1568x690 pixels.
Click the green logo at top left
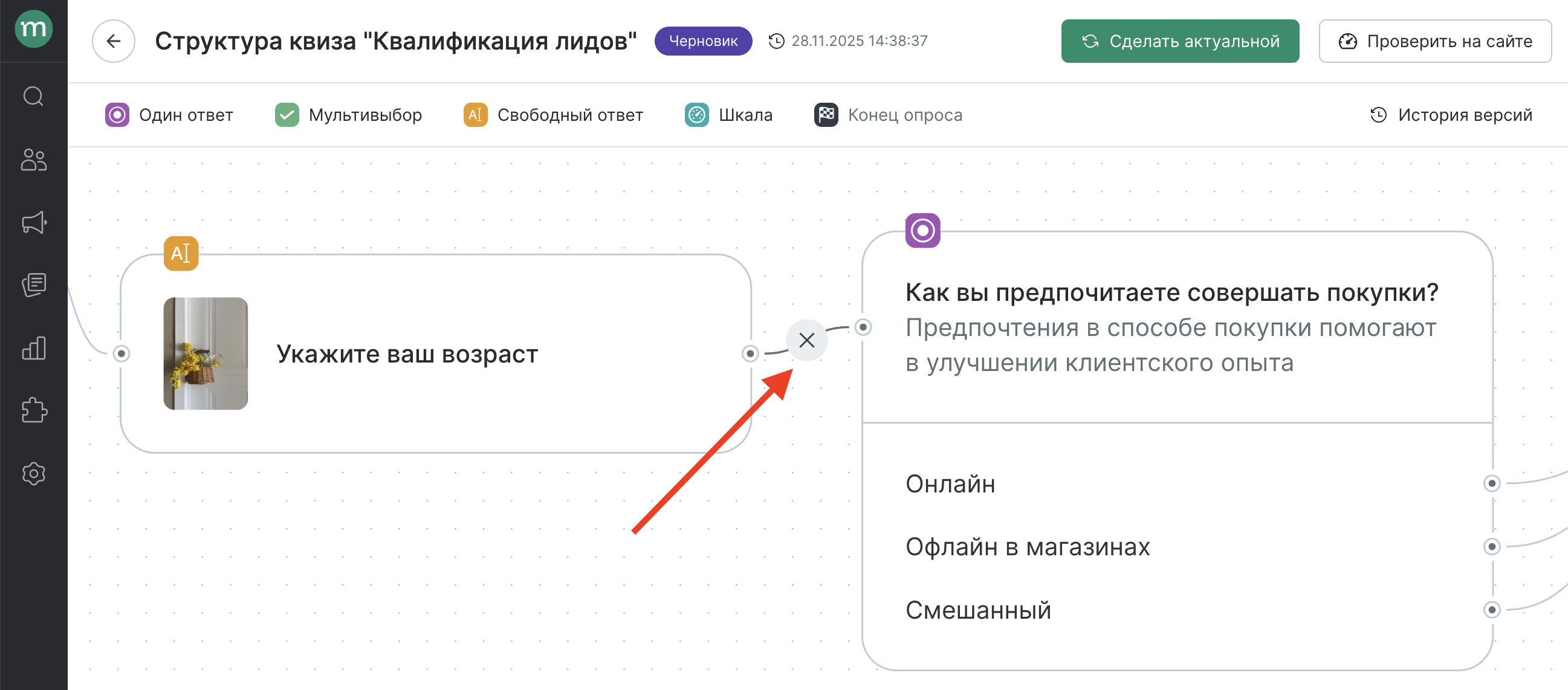[33, 28]
